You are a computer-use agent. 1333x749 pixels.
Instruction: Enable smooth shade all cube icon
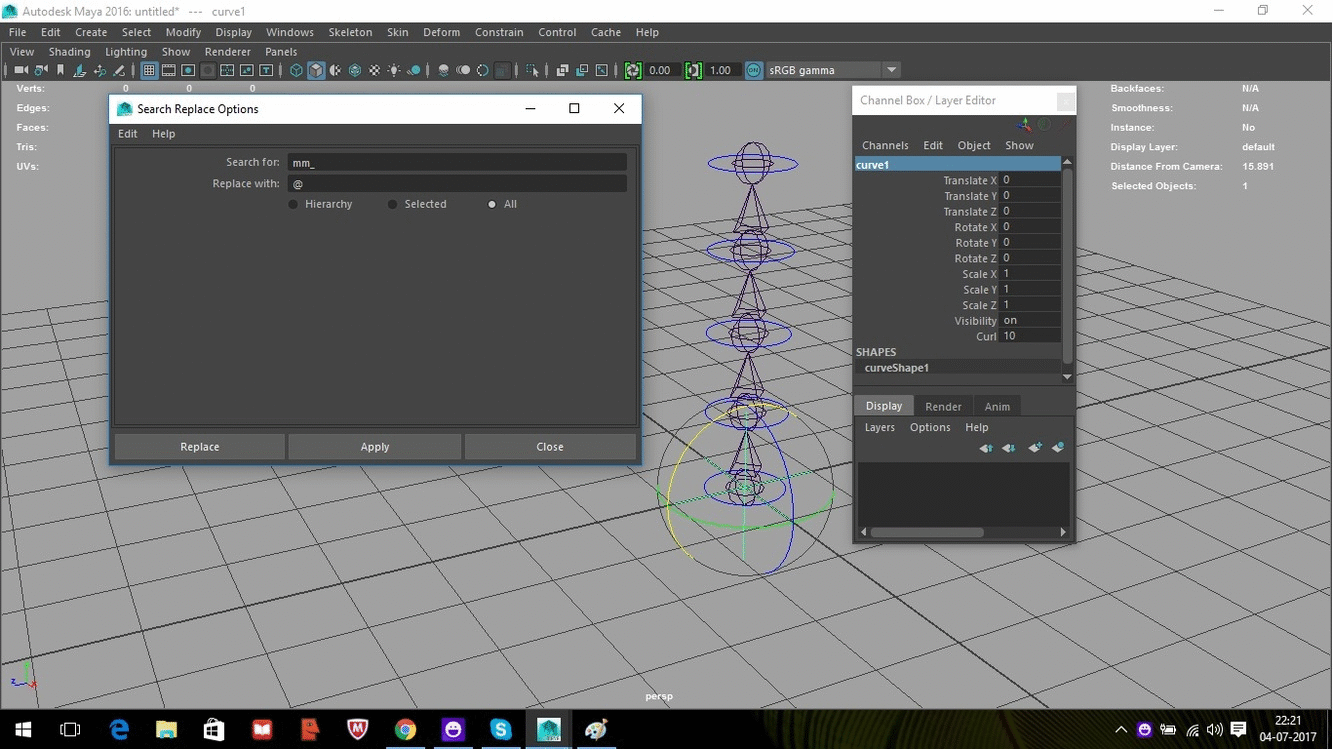point(316,70)
